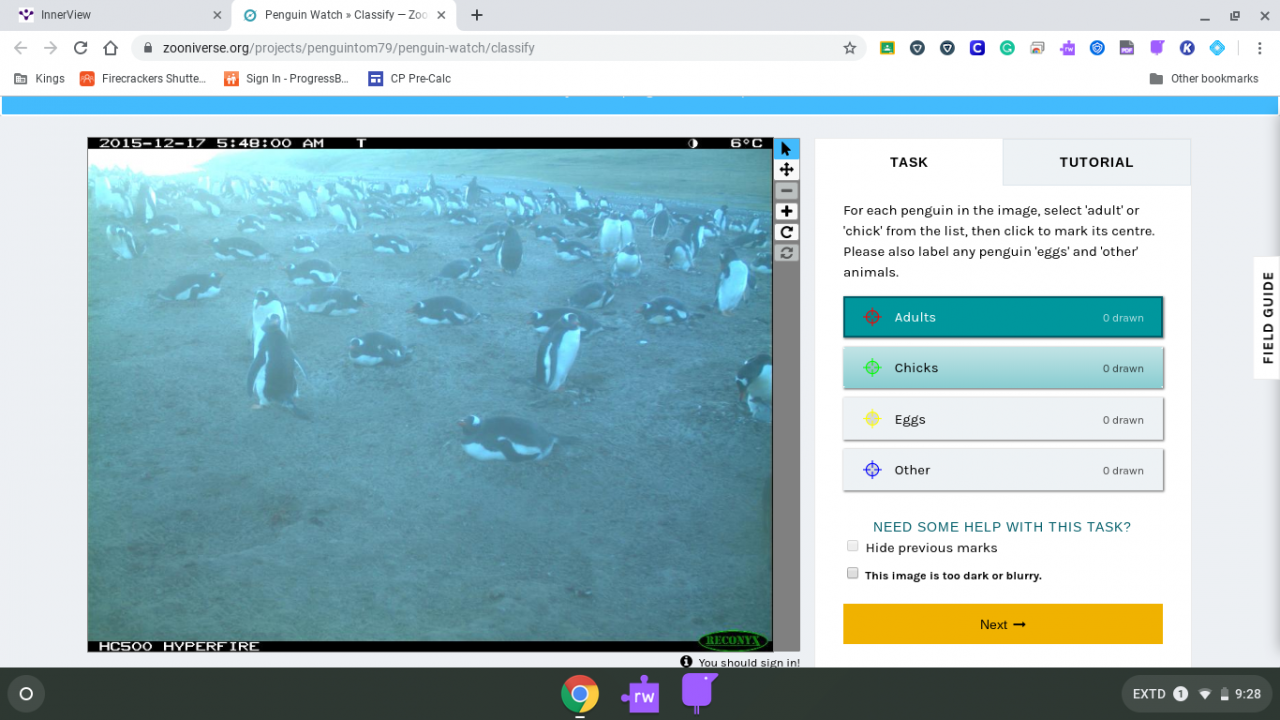
Task: Toggle Hide previous marks checkbox
Action: (853, 546)
